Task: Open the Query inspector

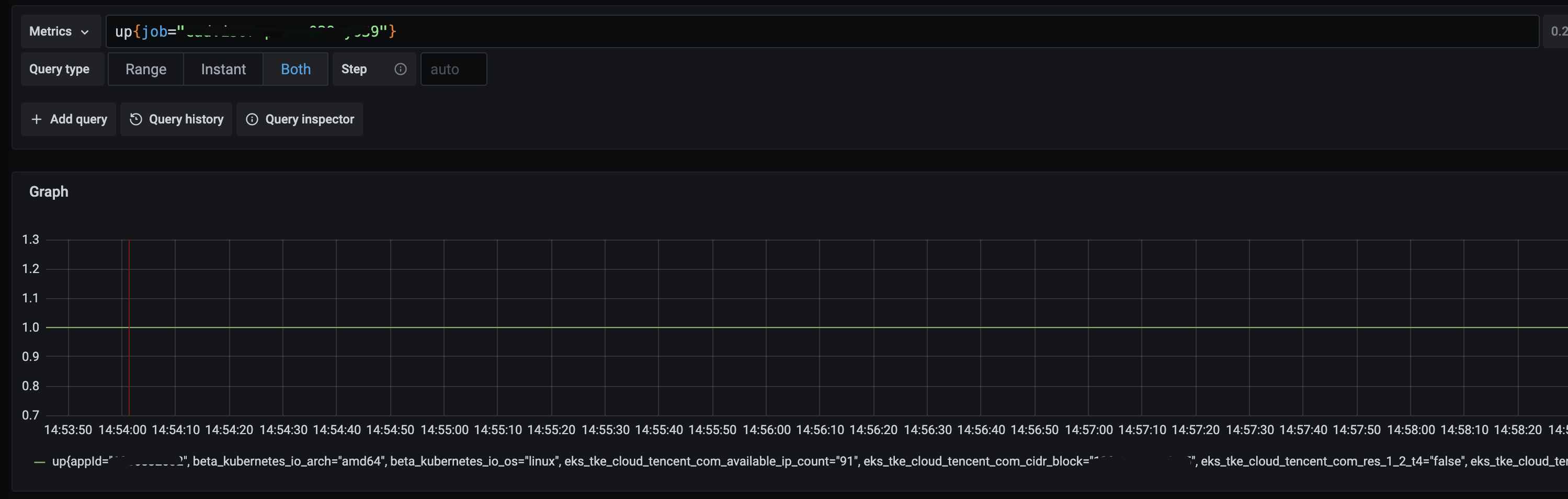Action: (300, 119)
